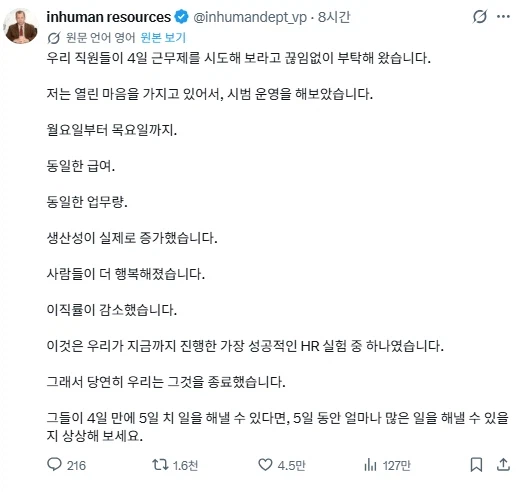
Task: Open view analytics bar chart icon
Action: (x=370, y=465)
